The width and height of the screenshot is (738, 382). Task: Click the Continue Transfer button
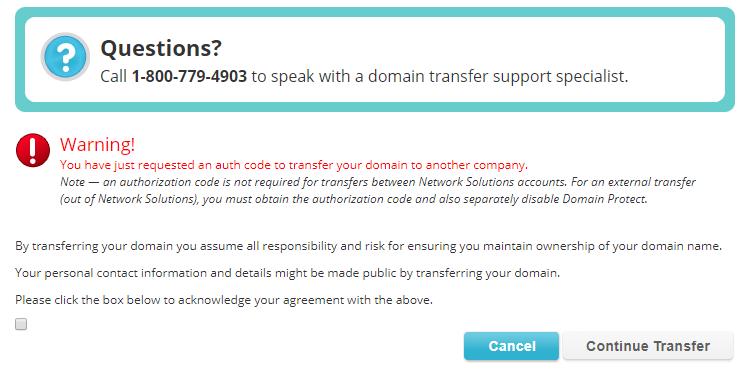click(x=648, y=346)
